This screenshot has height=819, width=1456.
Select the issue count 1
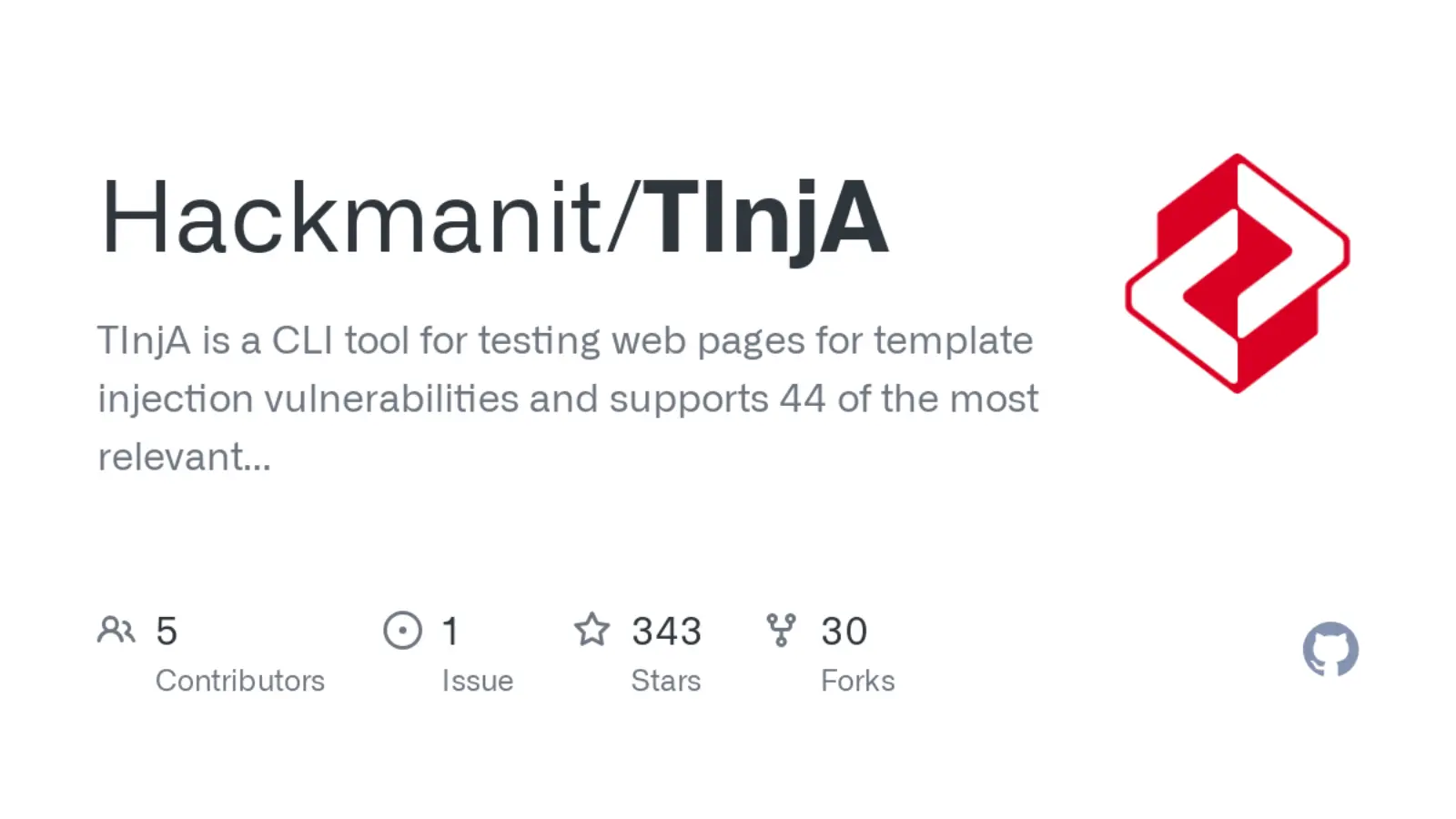pyautogui.click(x=450, y=631)
